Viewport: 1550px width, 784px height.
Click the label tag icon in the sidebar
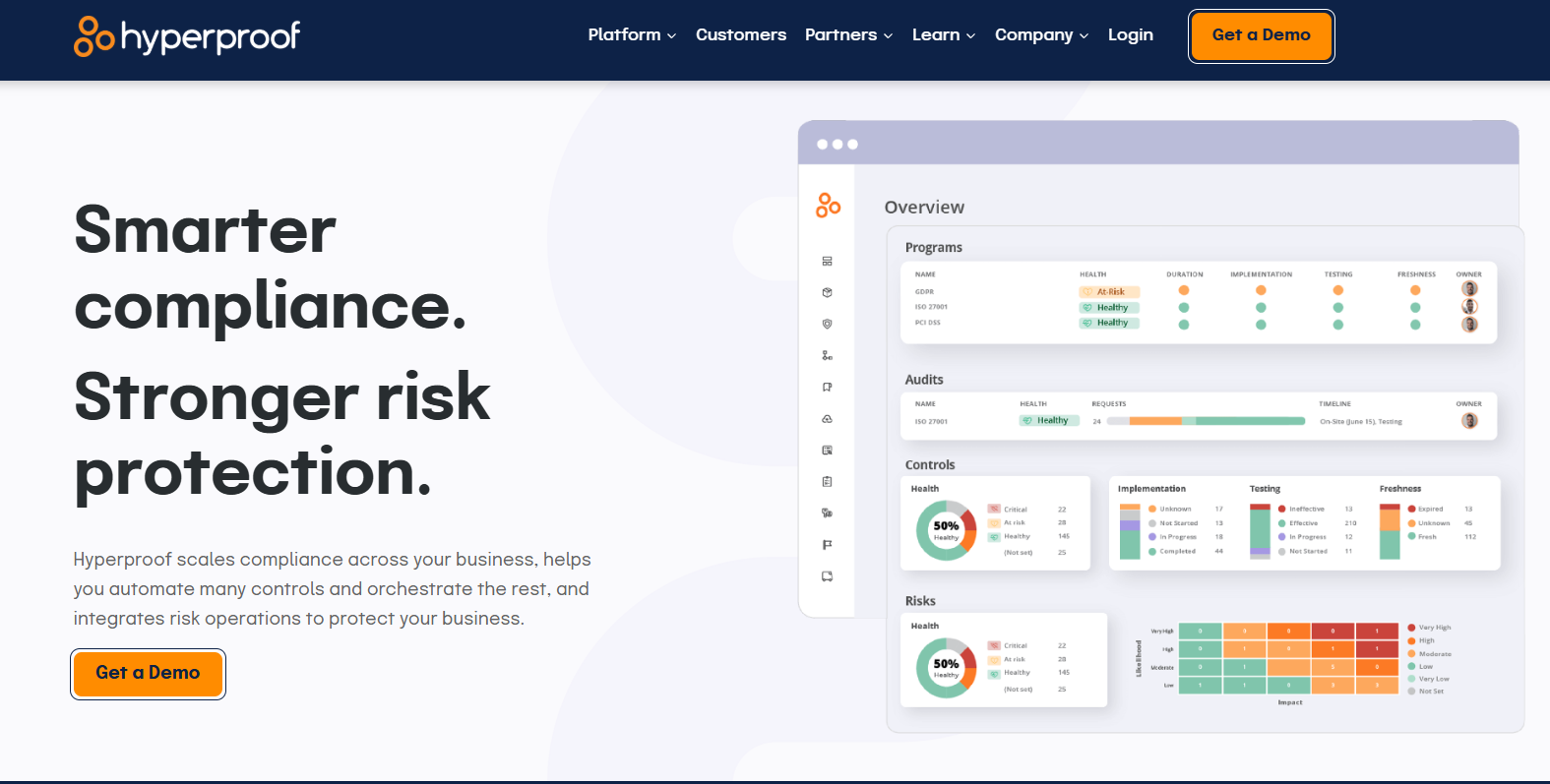[827, 387]
